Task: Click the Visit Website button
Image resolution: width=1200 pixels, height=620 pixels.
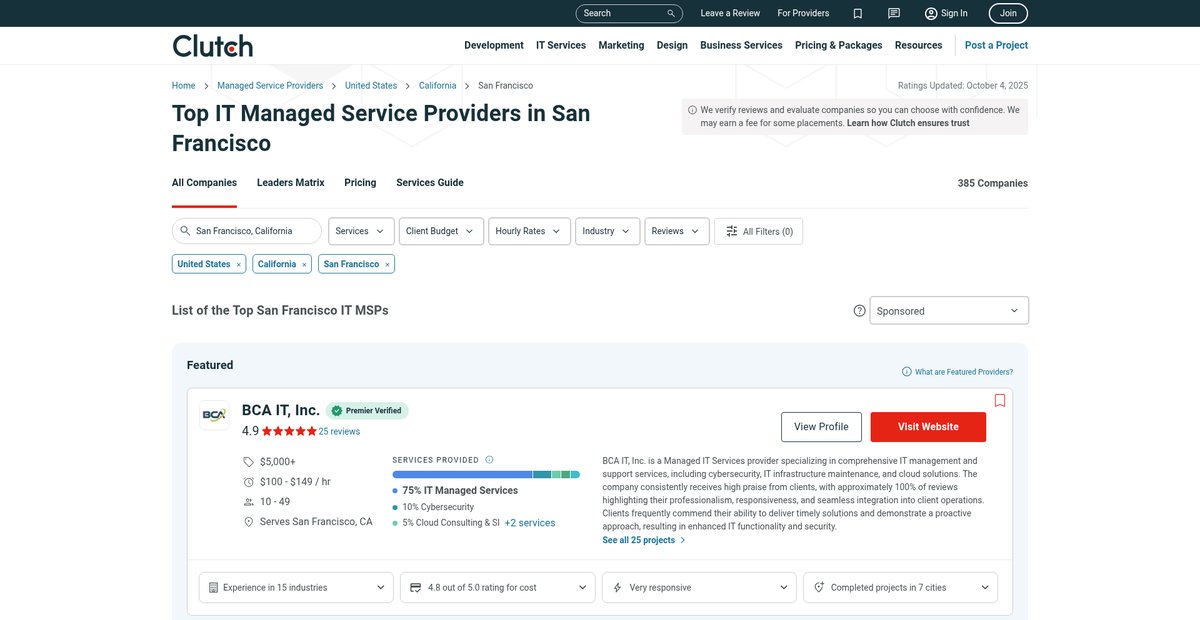Action: click(928, 427)
